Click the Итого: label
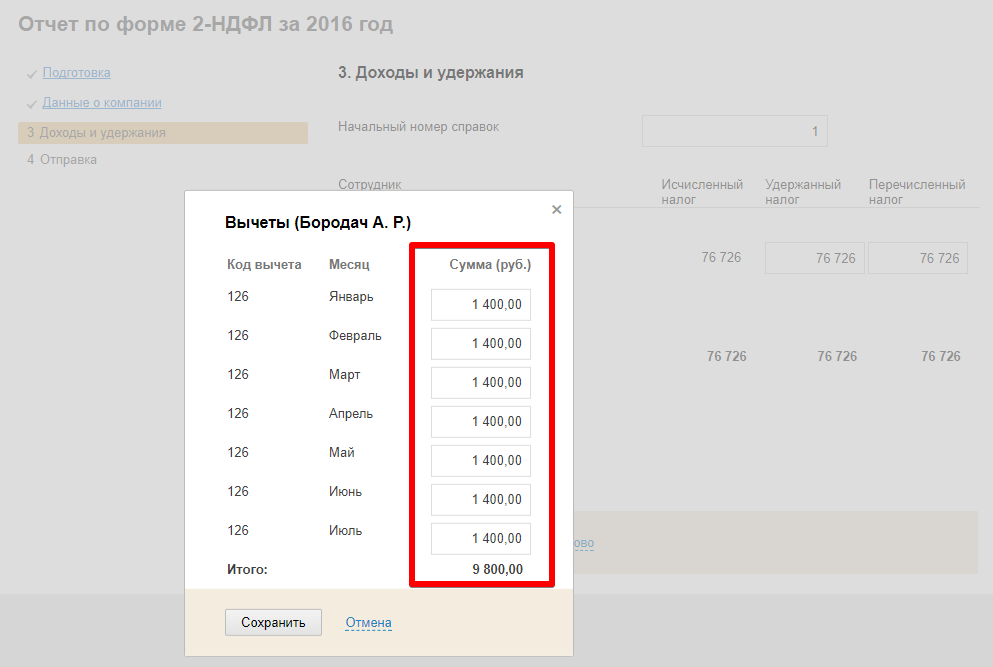The image size is (993, 667). pos(247,569)
